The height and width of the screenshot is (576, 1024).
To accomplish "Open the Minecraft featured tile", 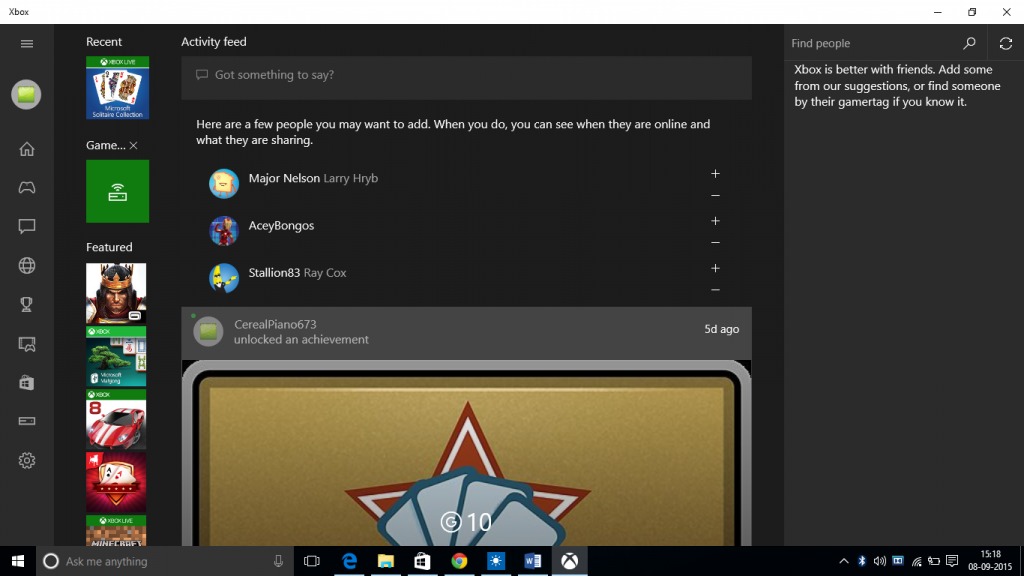I will click(116, 530).
